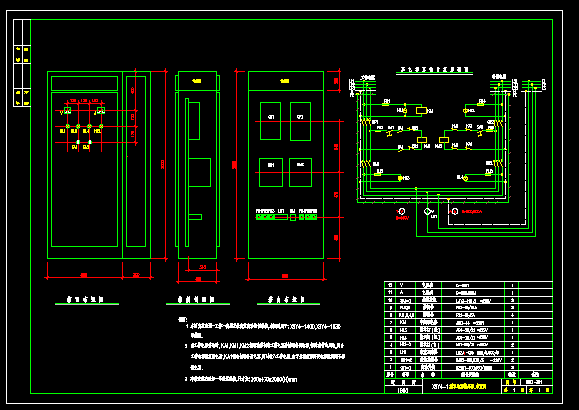
Task: Select the upper-left breaker box in rear view
Action: [x=270, y=122]
